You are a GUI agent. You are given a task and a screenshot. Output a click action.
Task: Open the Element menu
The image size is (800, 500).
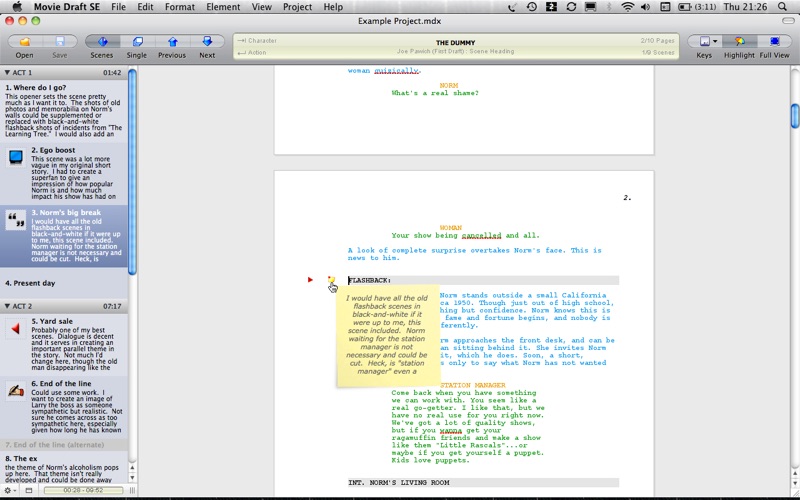223,7
